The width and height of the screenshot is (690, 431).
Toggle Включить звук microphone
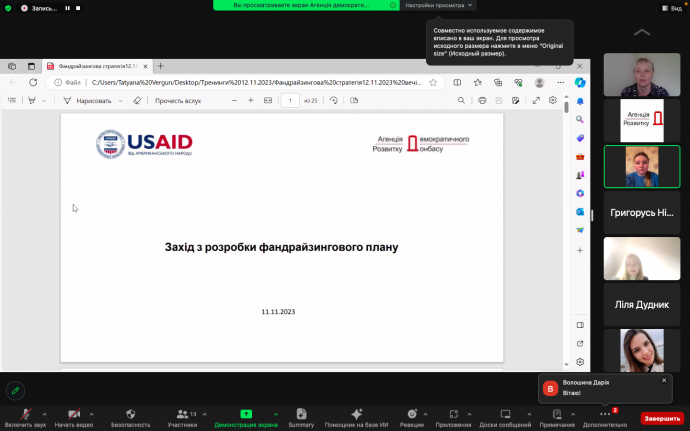click(x=26, y=418)
